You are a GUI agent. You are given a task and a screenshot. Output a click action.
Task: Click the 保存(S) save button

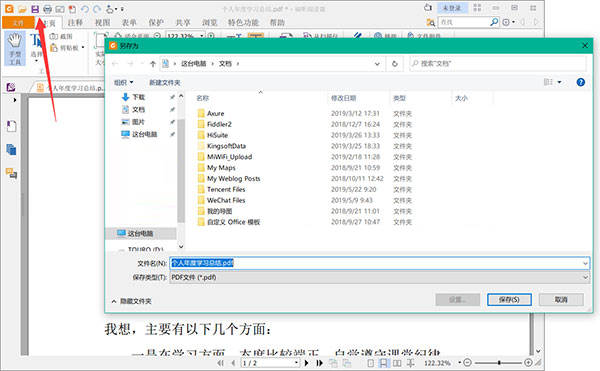point(509,299)
